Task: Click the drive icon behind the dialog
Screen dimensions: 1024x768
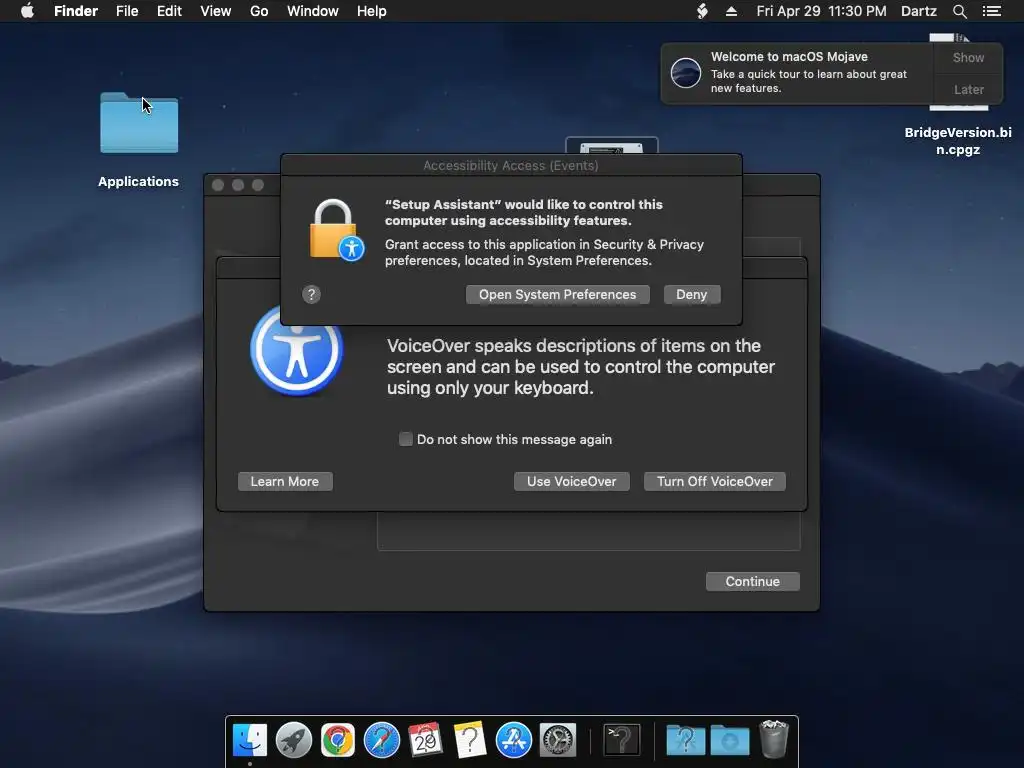Action: pyautogui.click(x=611, y=146)
